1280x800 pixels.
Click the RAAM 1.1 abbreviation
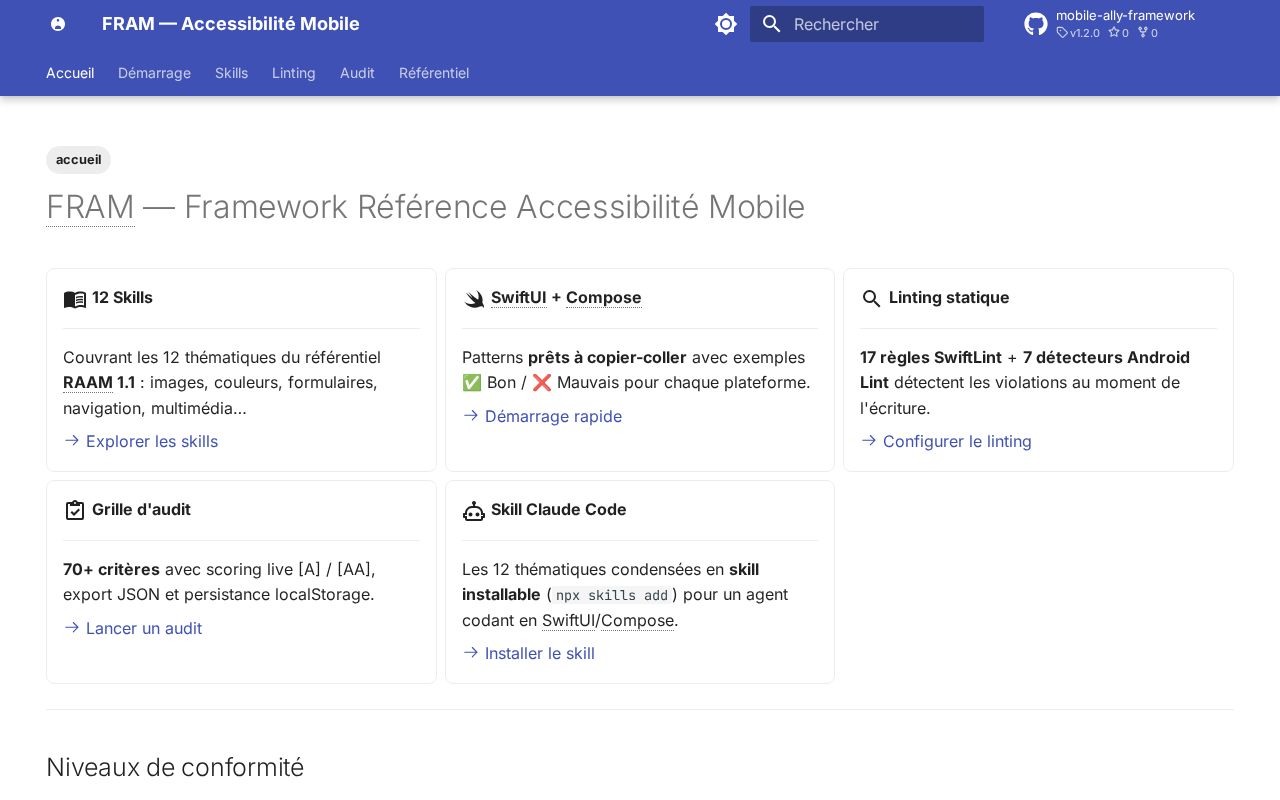[99, 382]
